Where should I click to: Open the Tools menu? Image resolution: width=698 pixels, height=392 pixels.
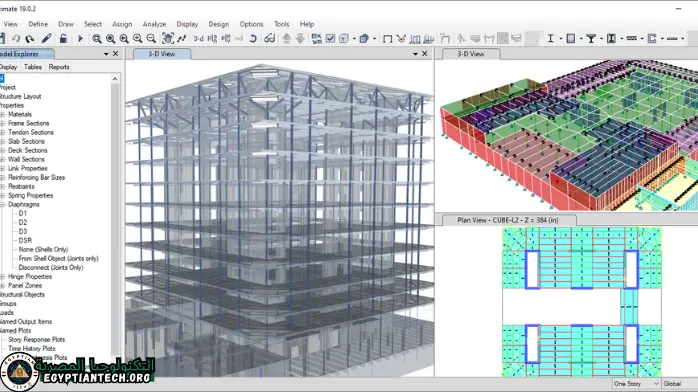click(x=281, y=24)
